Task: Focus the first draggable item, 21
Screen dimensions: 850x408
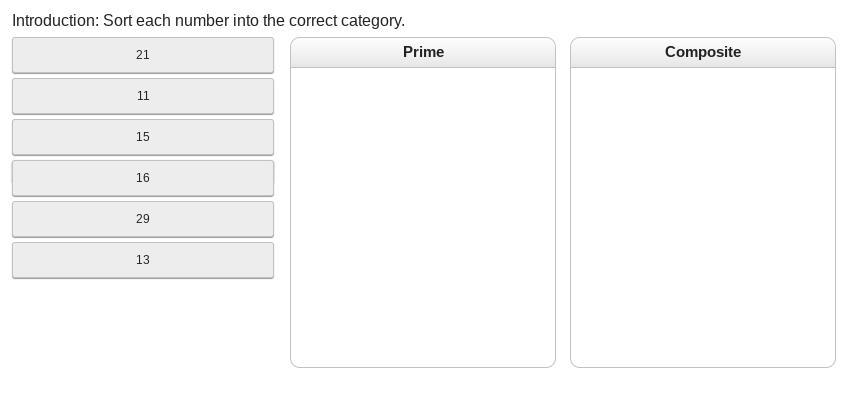Action: tap(143, 55)
